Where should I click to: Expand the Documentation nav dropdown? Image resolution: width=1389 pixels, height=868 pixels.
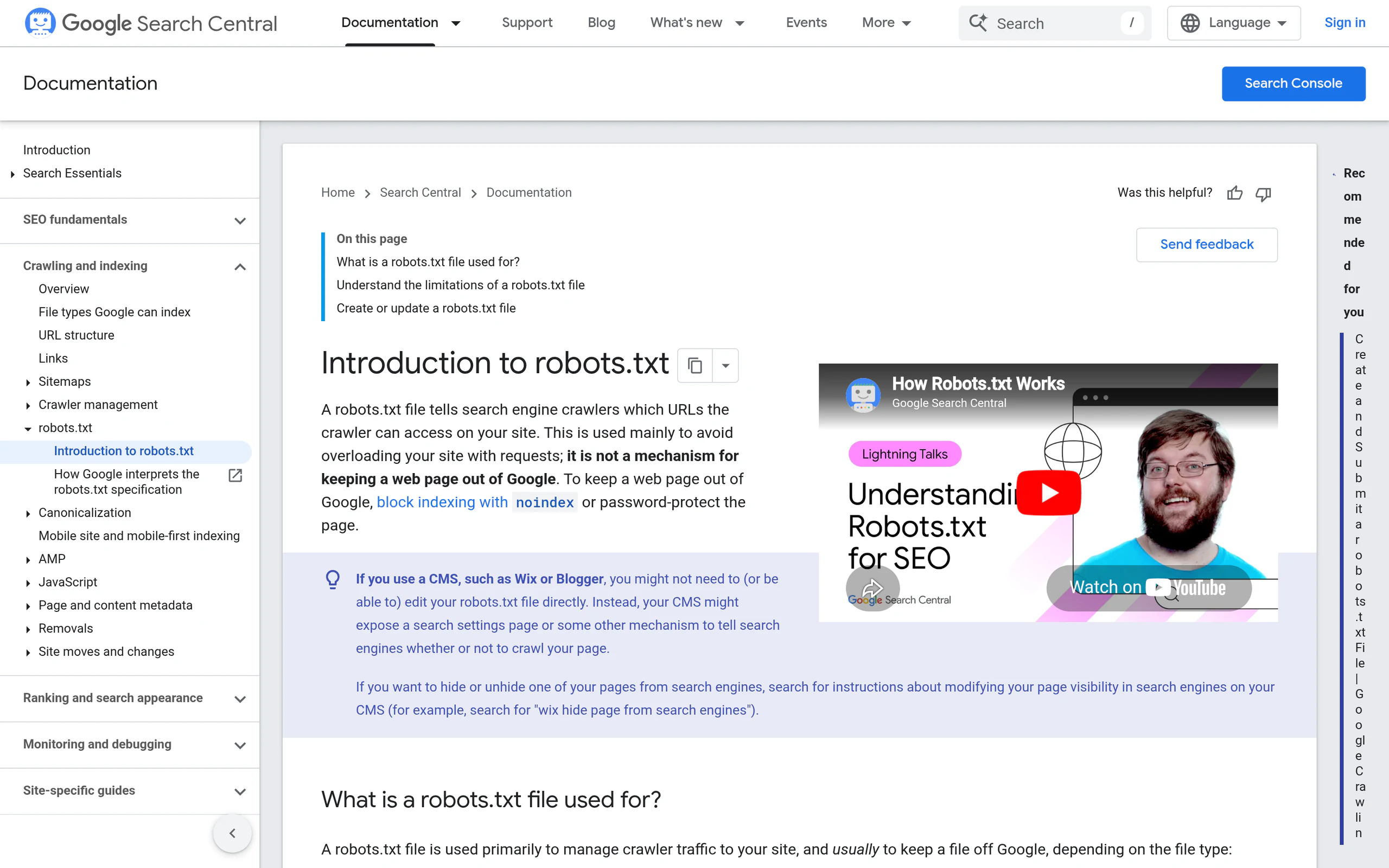[456, 23]
